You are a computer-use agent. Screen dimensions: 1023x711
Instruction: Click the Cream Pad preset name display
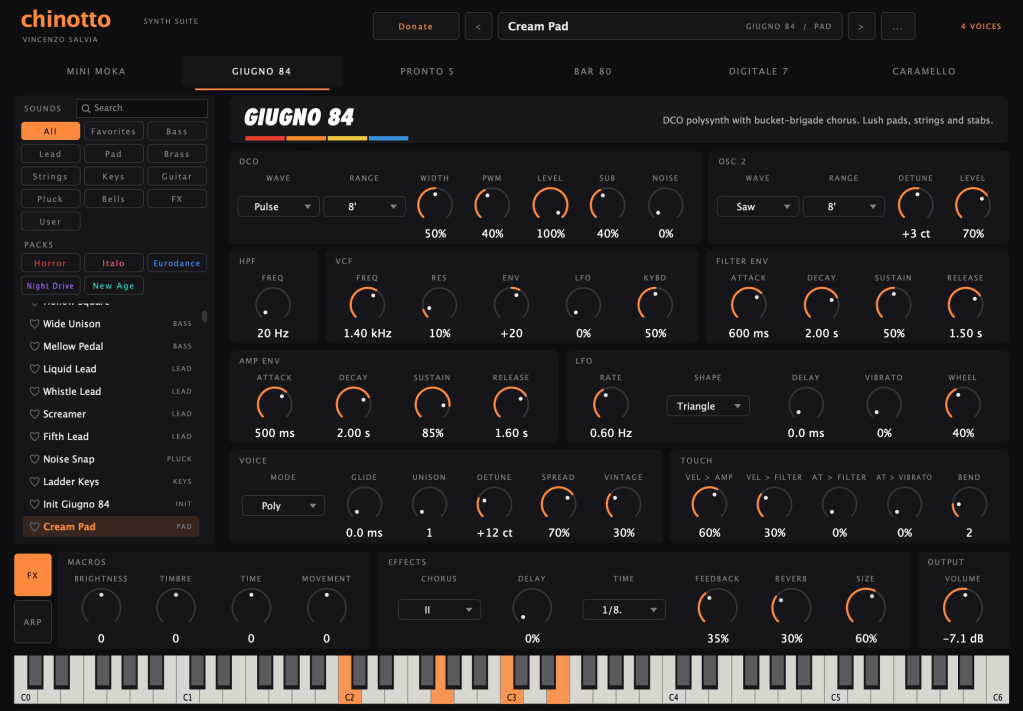coord(670,27)
